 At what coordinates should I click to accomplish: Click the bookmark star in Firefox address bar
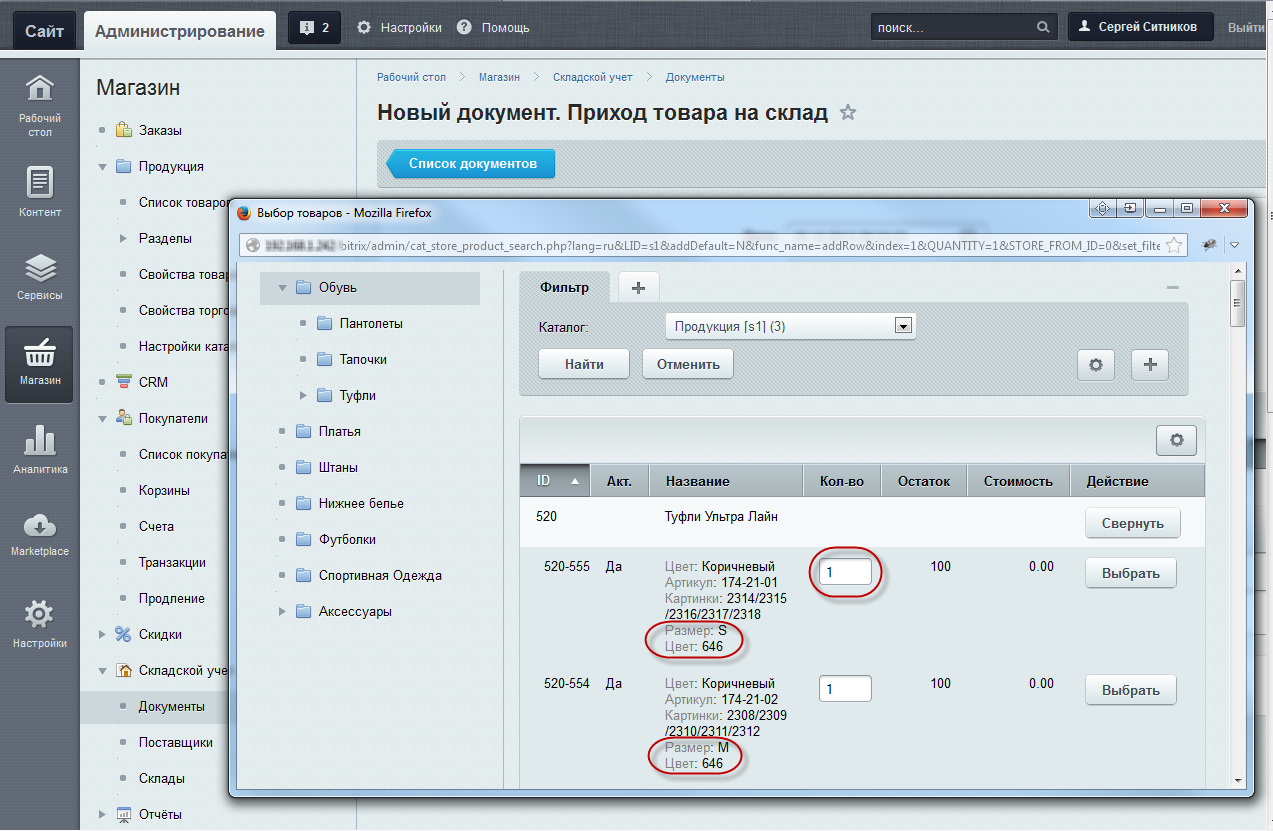tap(1174, 245)
